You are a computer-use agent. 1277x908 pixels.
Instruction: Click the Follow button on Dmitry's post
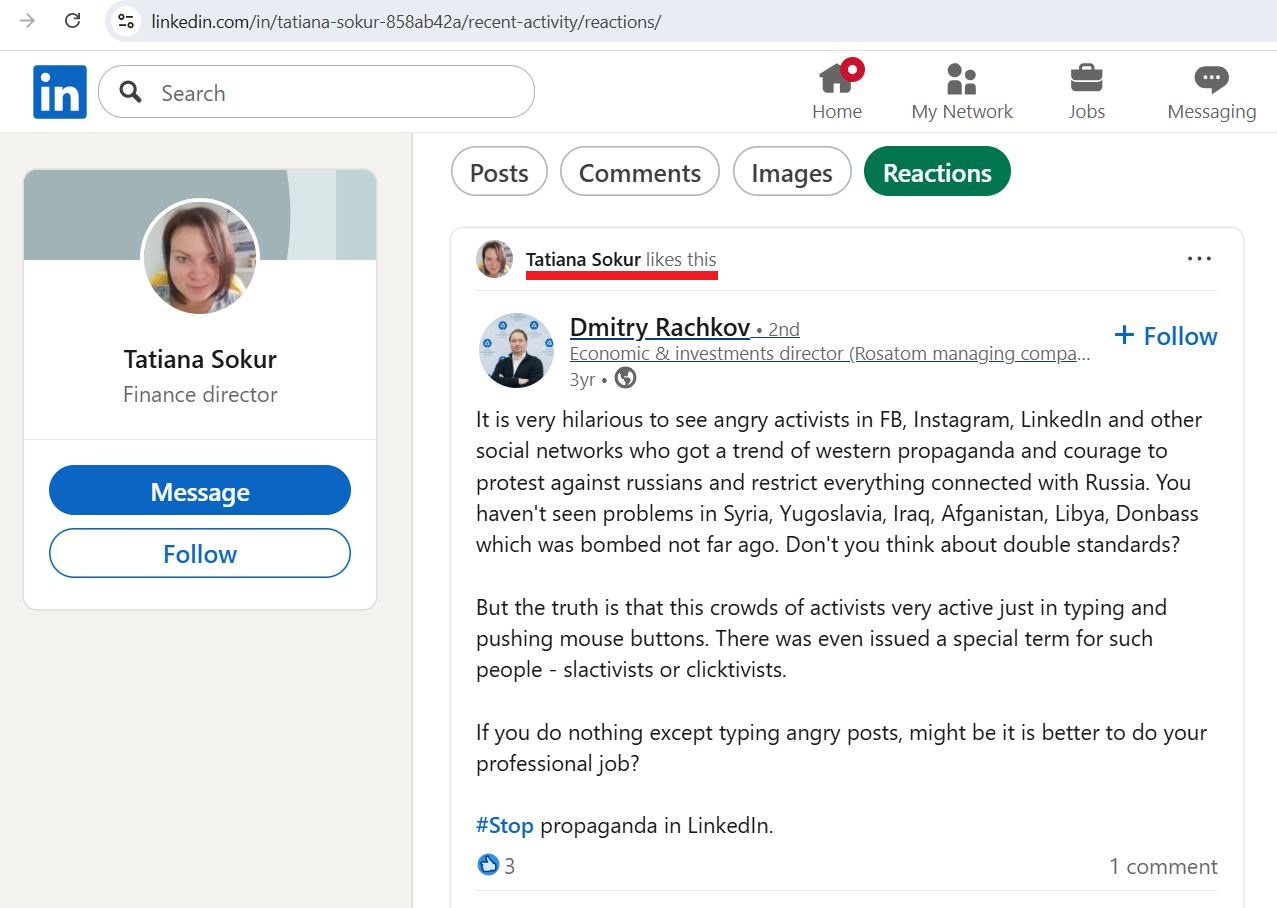click(x=1165, y=336)
